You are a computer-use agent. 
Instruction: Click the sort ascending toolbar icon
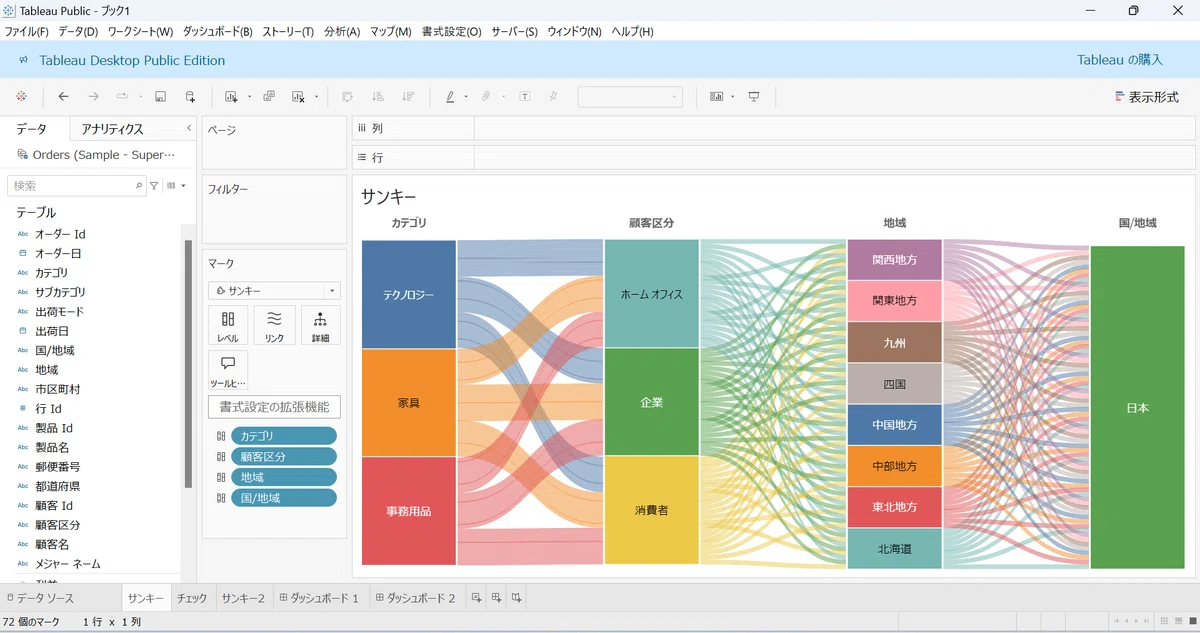[x=378, y=97]
